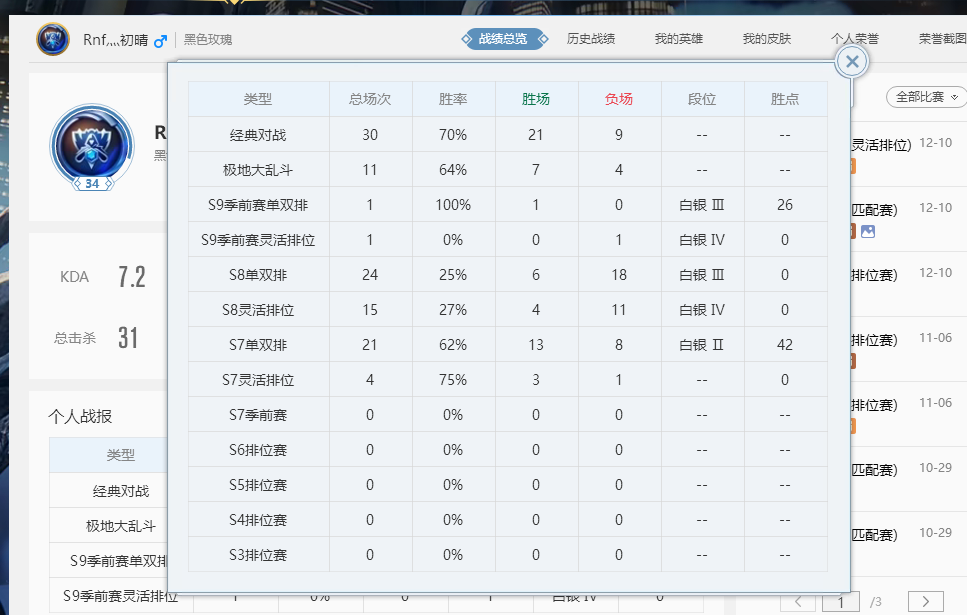Select the 经典对战 row in the popup table

pyautogui.click(x=258, y=134)
